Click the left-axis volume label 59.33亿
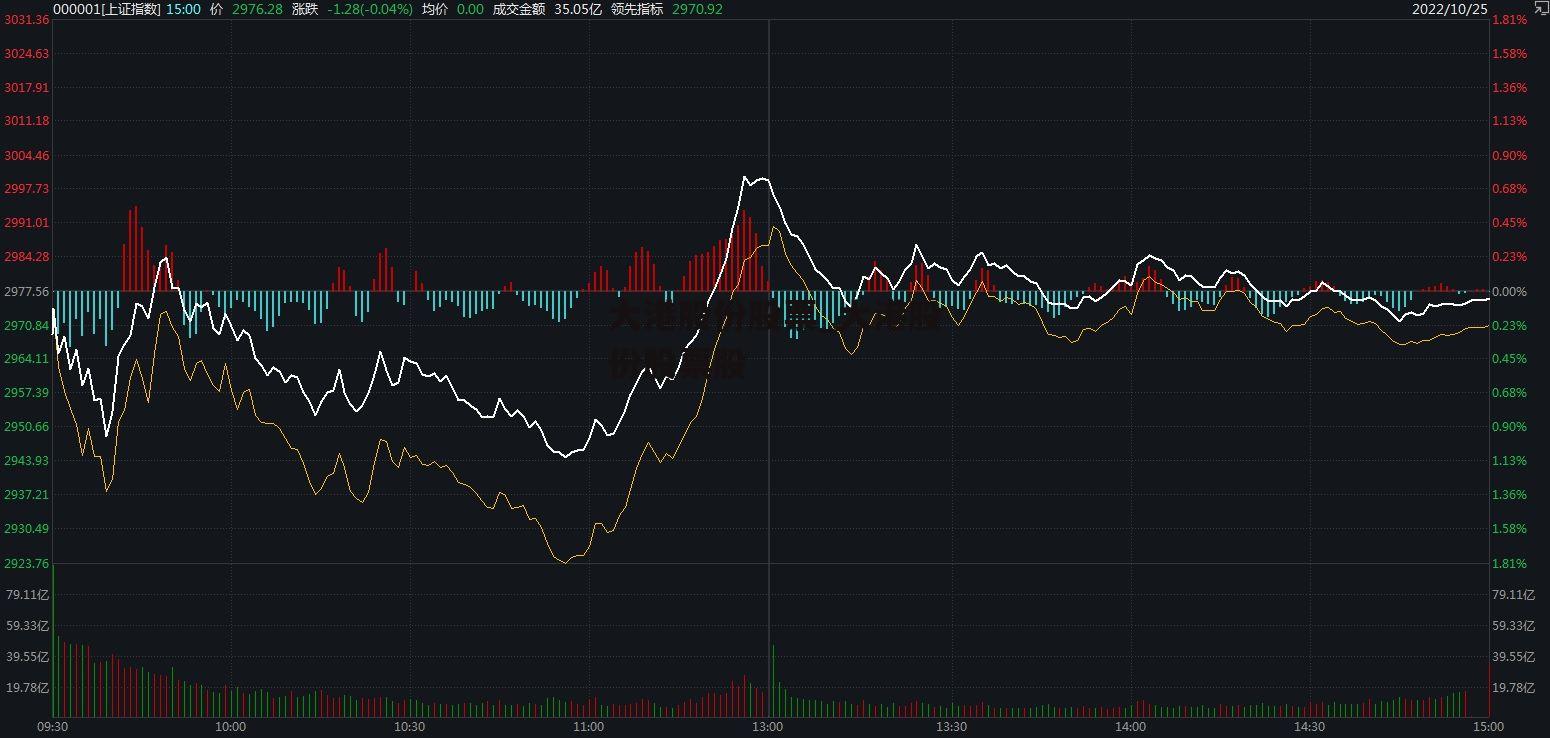The image size is (1550, 738). (28, 626)
